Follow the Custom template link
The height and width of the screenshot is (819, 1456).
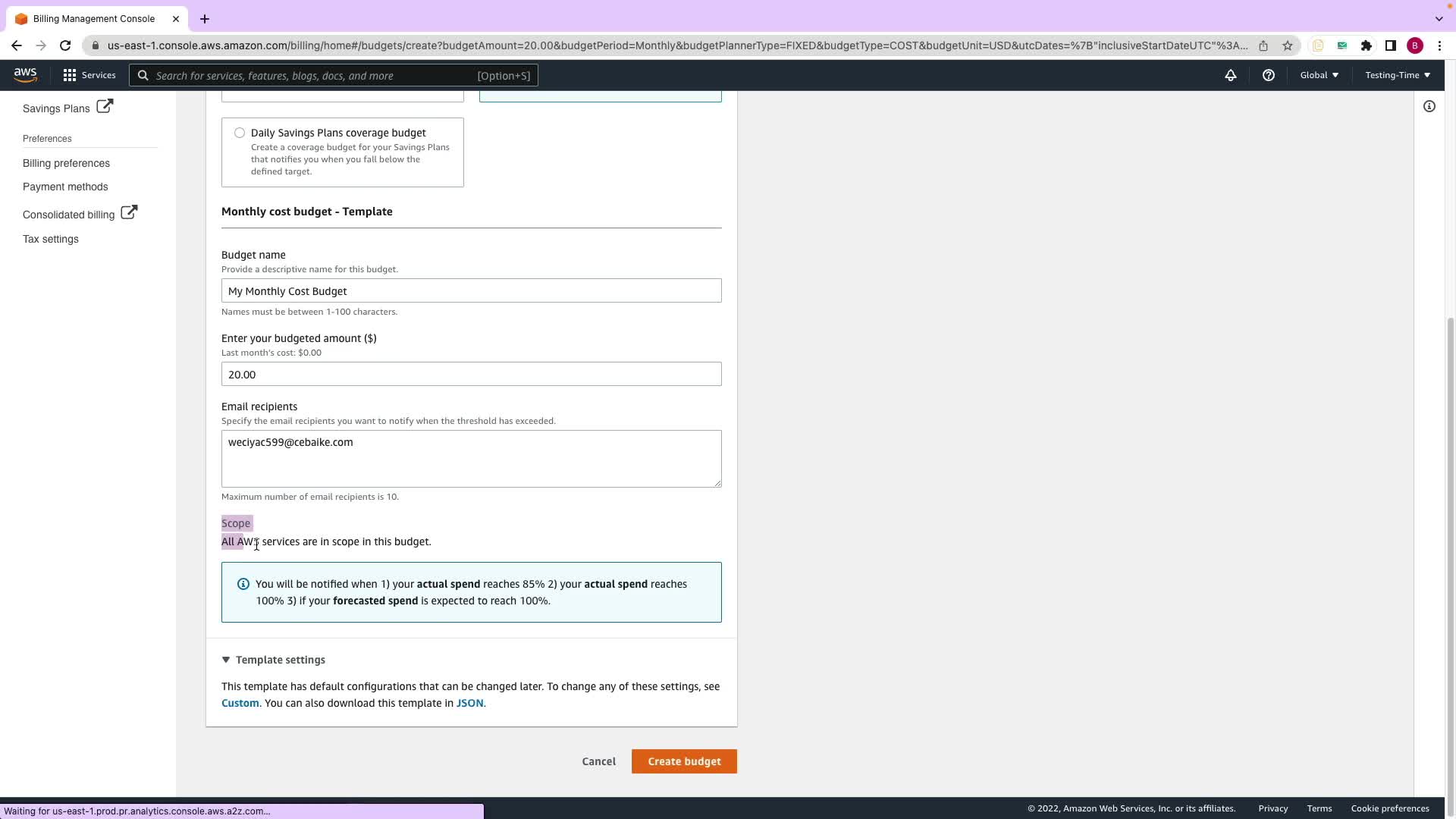240,703
